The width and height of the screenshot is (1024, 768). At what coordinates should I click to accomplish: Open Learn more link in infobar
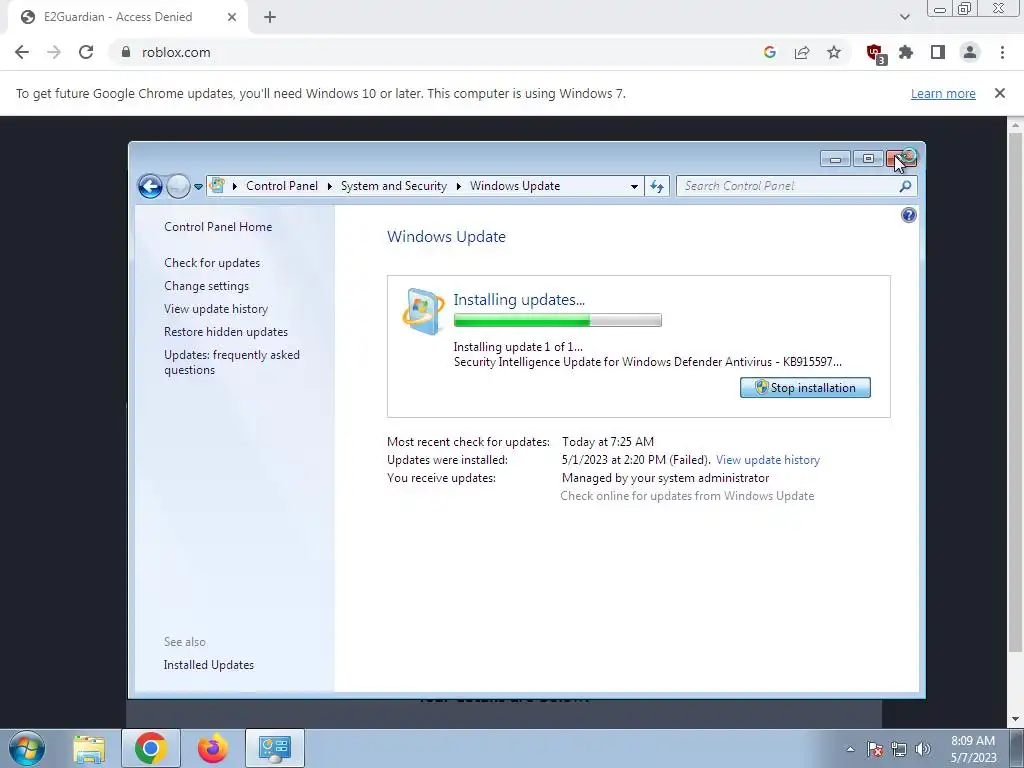(x=943, y=93)
